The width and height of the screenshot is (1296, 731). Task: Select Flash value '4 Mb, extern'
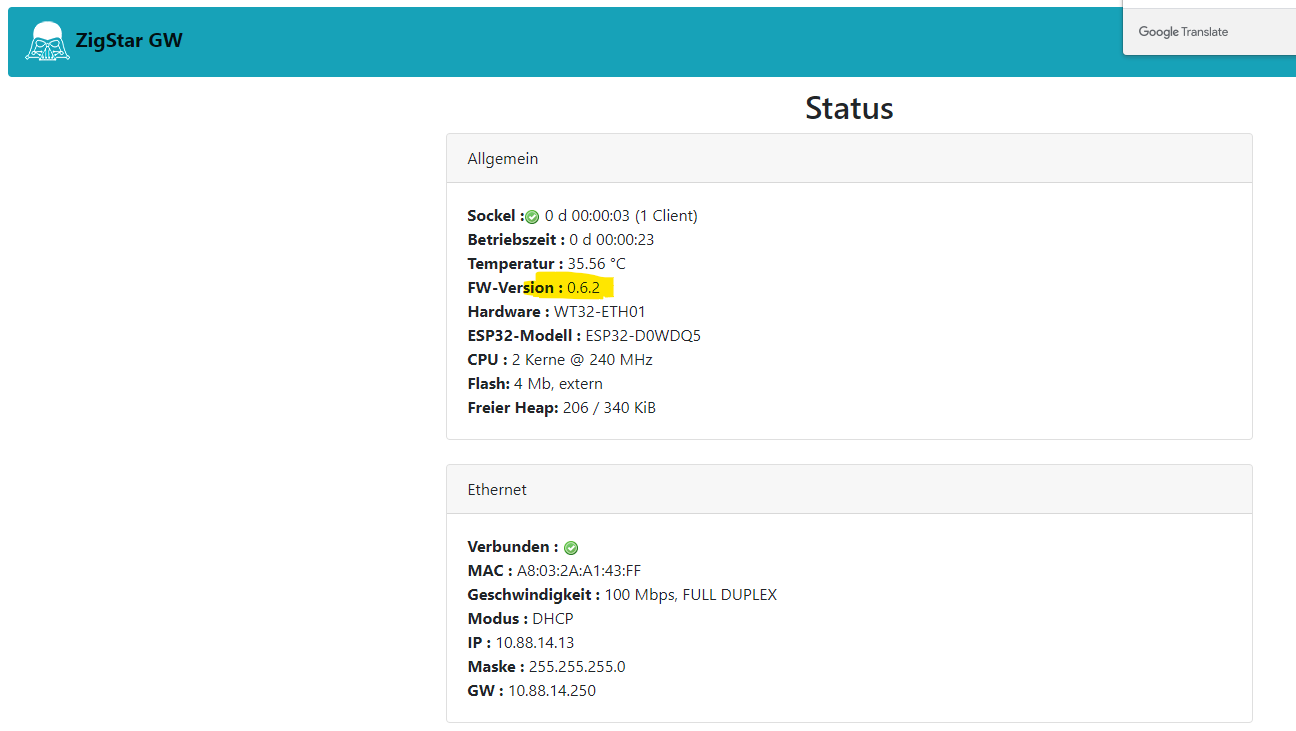(558, 384)
